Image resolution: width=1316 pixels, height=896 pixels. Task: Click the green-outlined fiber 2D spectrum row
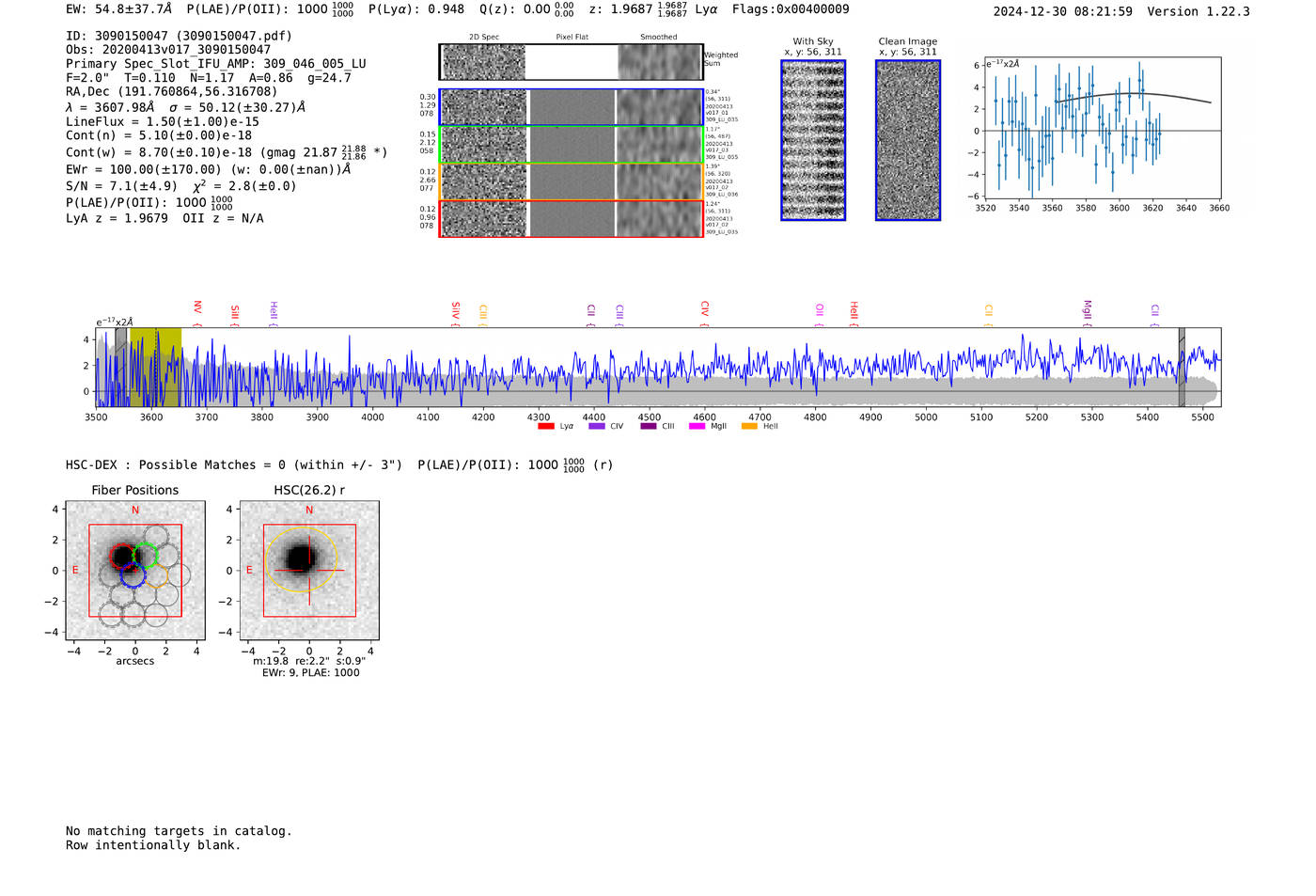[571, 145]
